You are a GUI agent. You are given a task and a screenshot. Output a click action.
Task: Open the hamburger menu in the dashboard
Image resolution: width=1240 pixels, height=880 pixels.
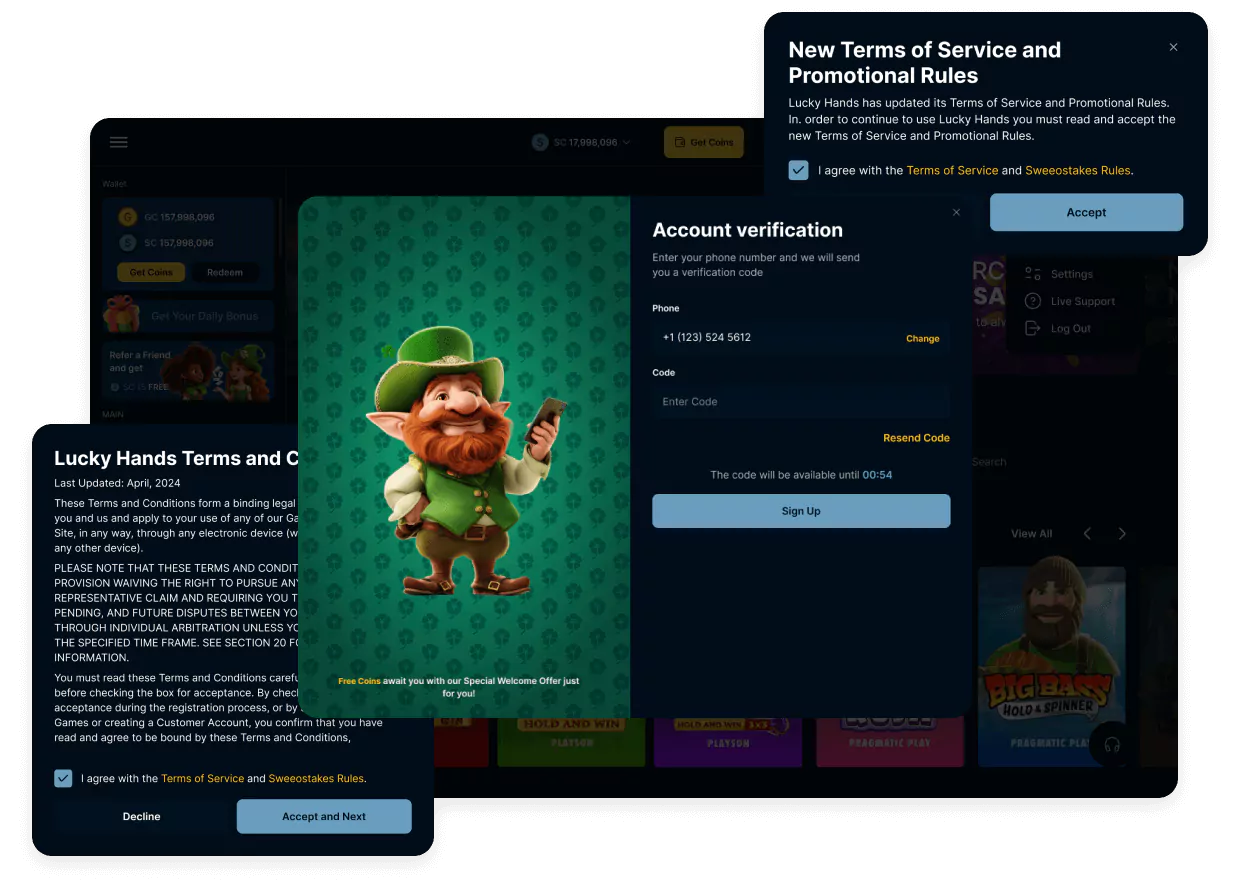point(119,142)
